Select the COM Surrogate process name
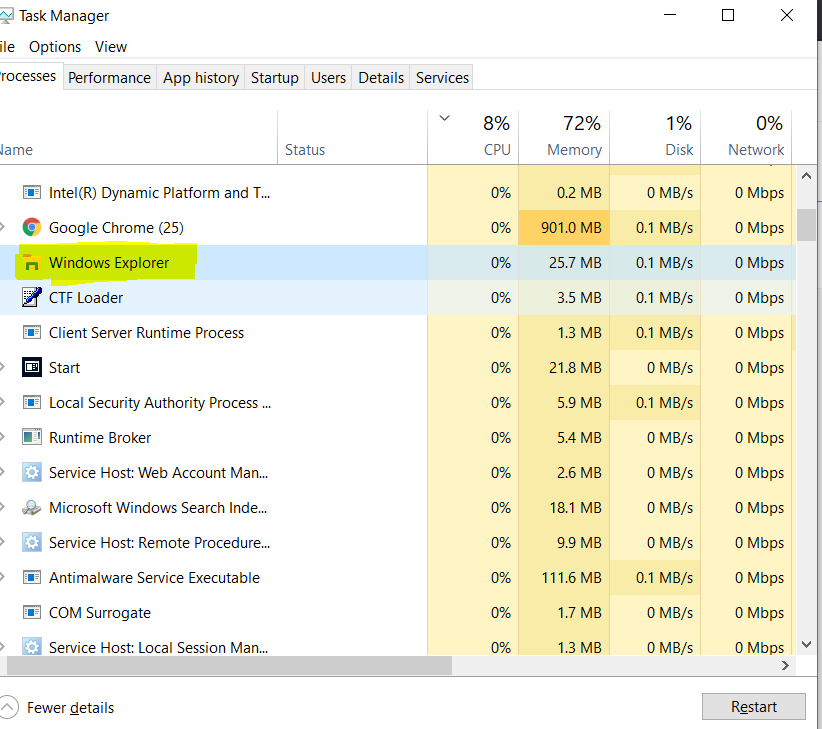Viewport: 822px width, 729px height. tap(100, 613)
